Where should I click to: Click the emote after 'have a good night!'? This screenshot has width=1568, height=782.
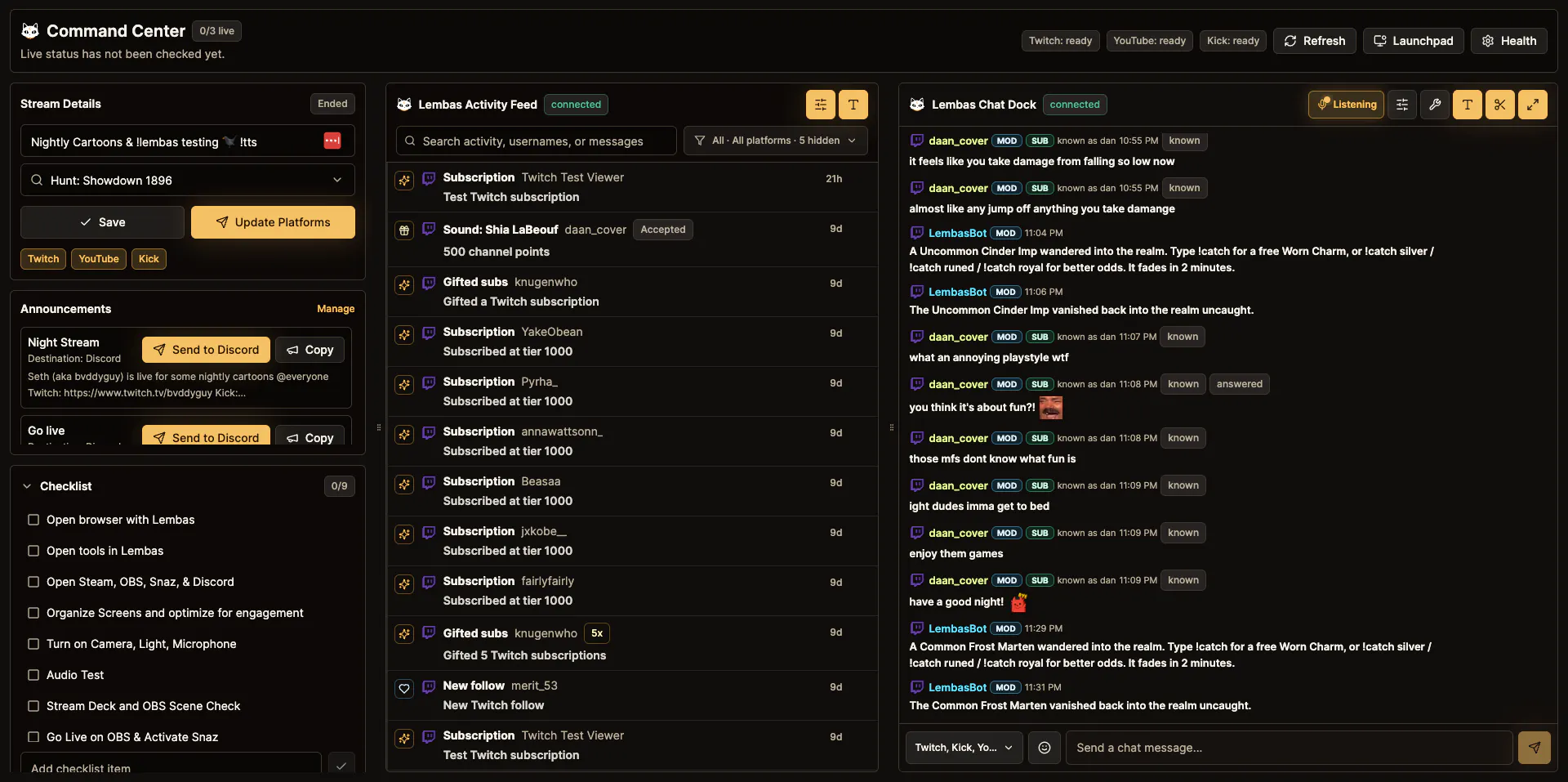pyautogui.click(x=1018, y=602)
